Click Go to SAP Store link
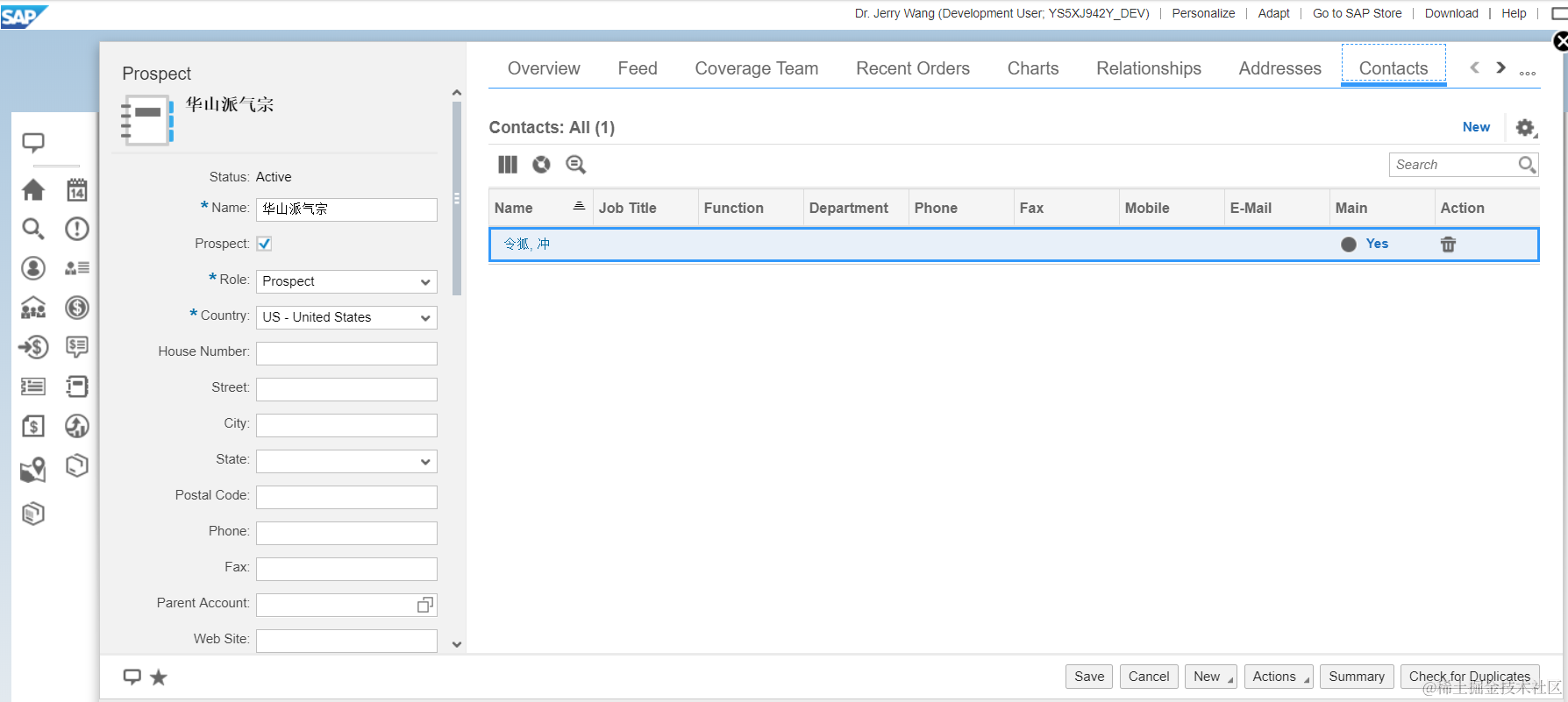The image size is (1568, 702). tap(1357, 13)
